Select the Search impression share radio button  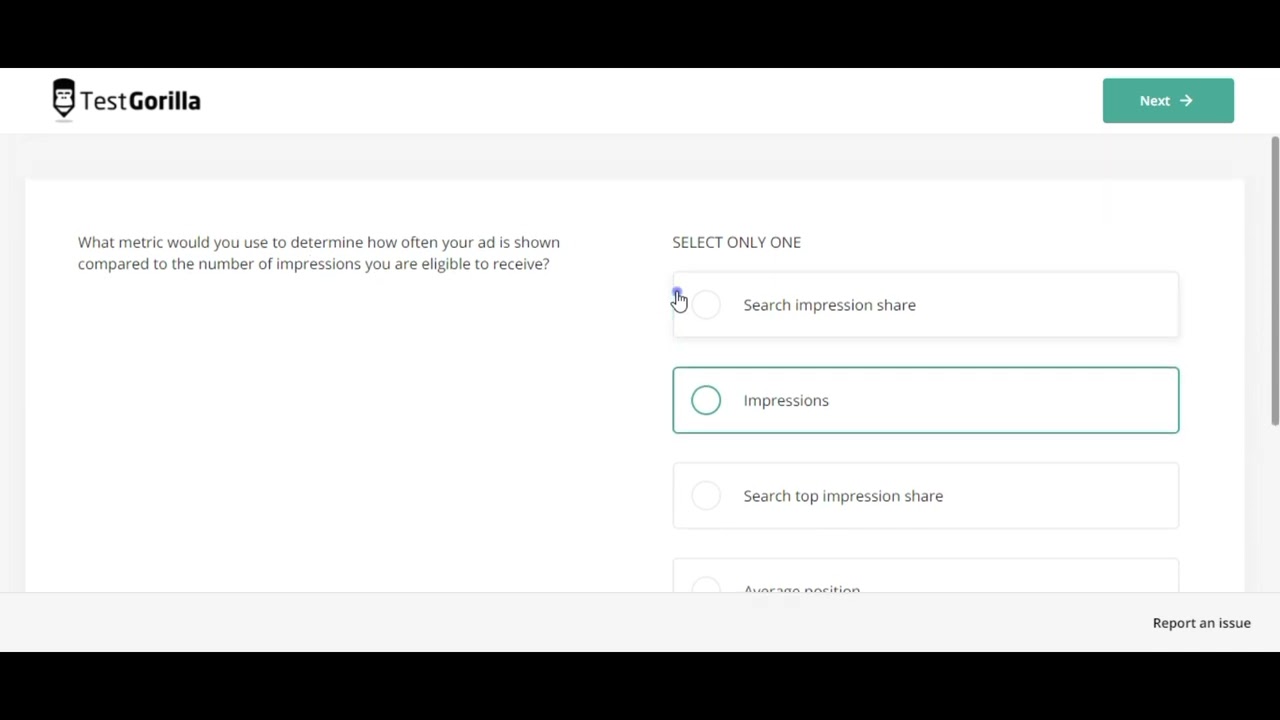click(x=706, y=305)
